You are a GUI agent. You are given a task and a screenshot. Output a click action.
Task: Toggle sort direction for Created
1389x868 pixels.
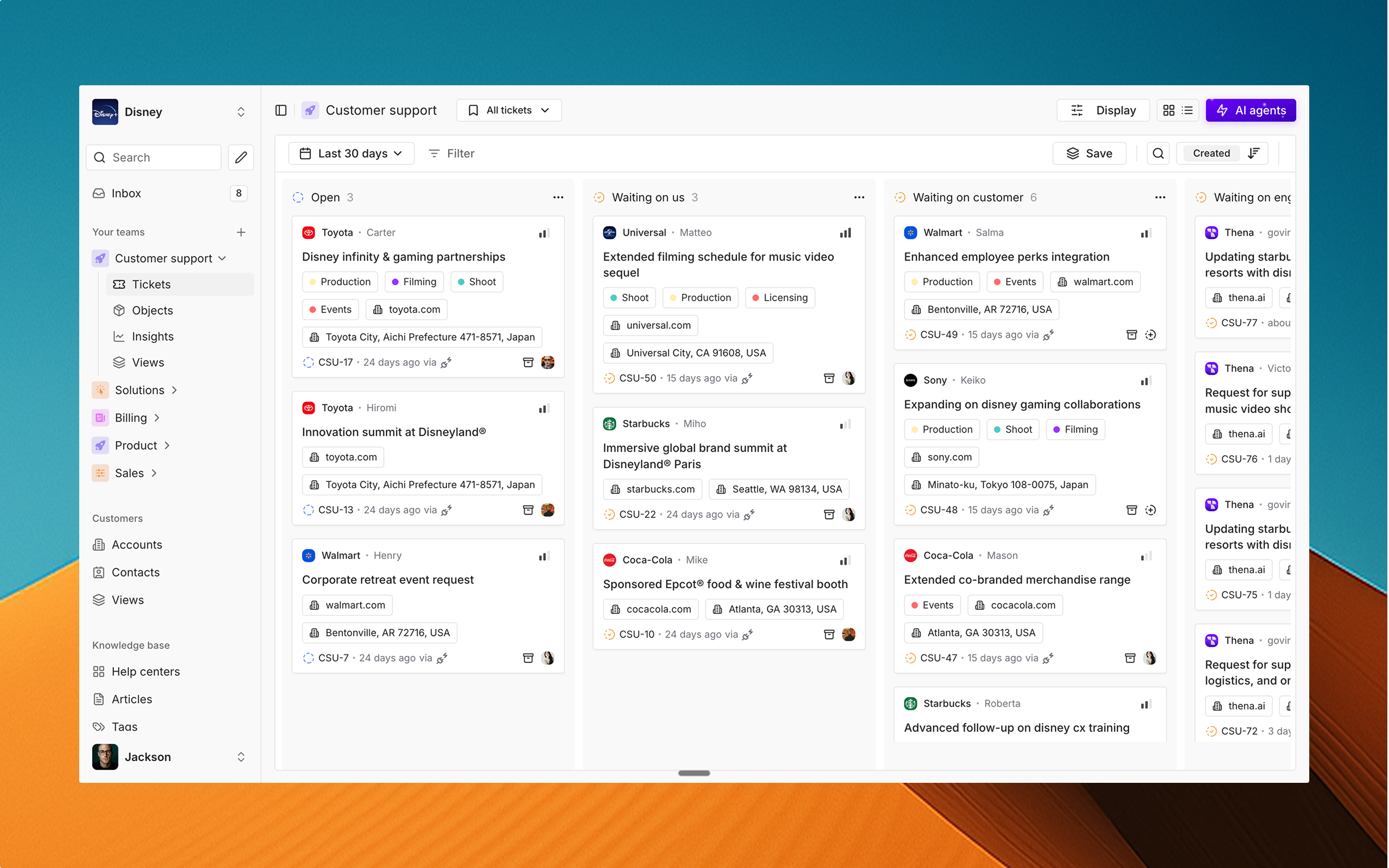pyautogui.click(x=1253, y=154)
